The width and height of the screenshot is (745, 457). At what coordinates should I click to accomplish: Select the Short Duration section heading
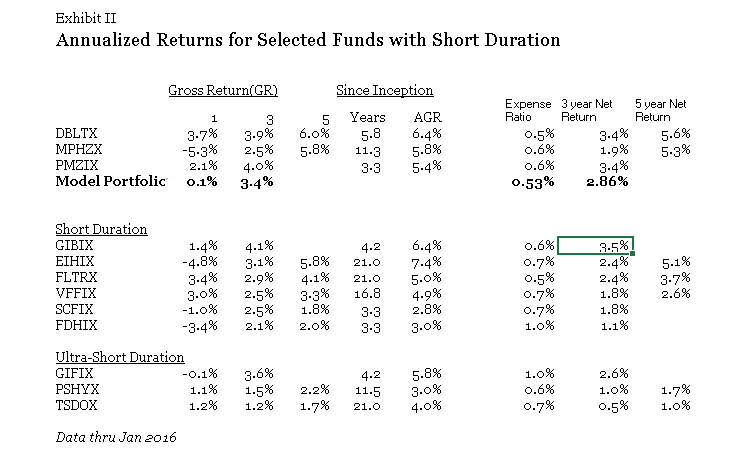coord(101,229)
